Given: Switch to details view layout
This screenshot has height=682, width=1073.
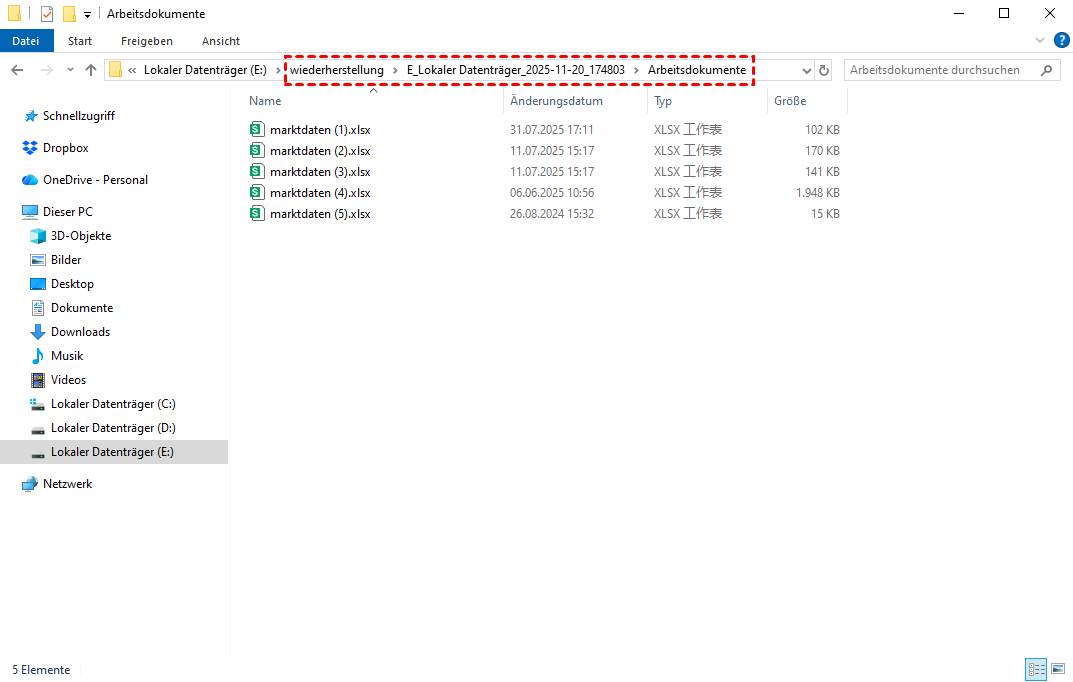Looking at the screenshot, I should point(1035,669).
